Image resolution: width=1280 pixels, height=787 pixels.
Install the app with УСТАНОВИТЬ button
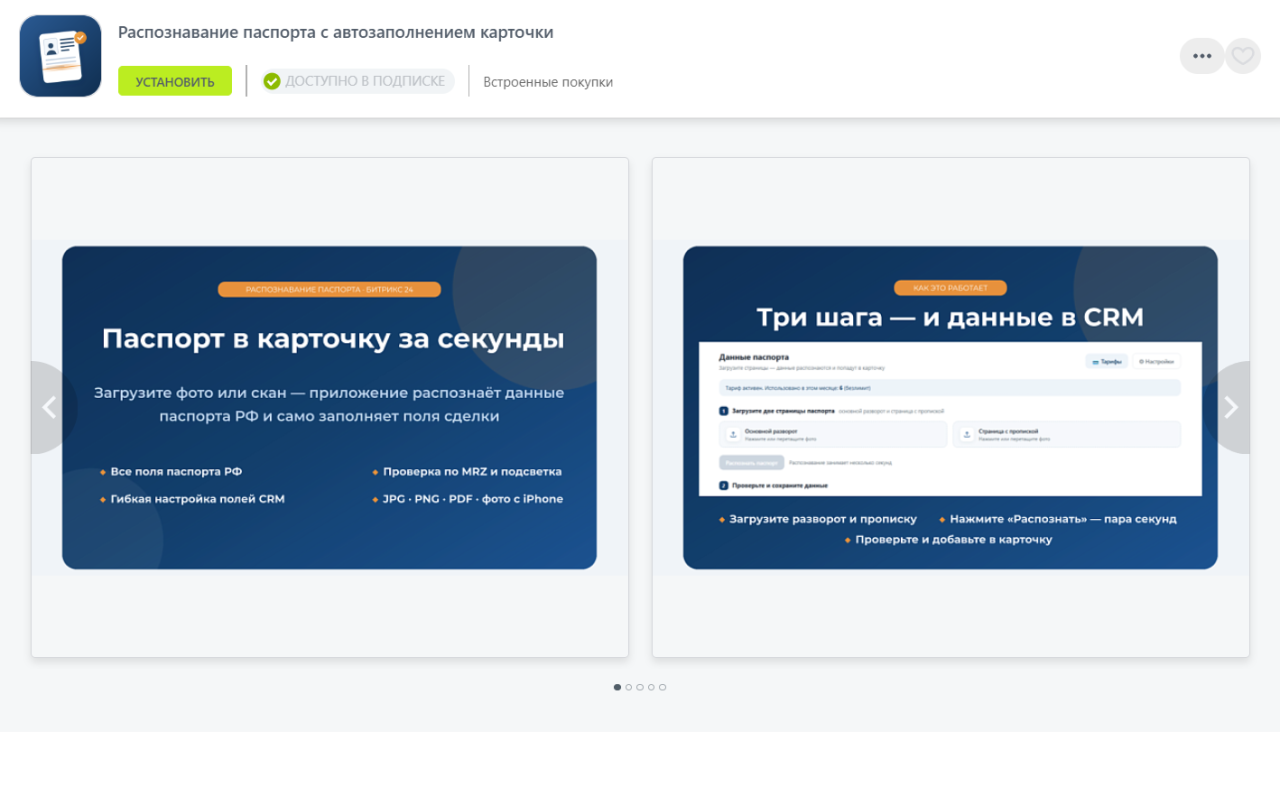click(175, 81)
